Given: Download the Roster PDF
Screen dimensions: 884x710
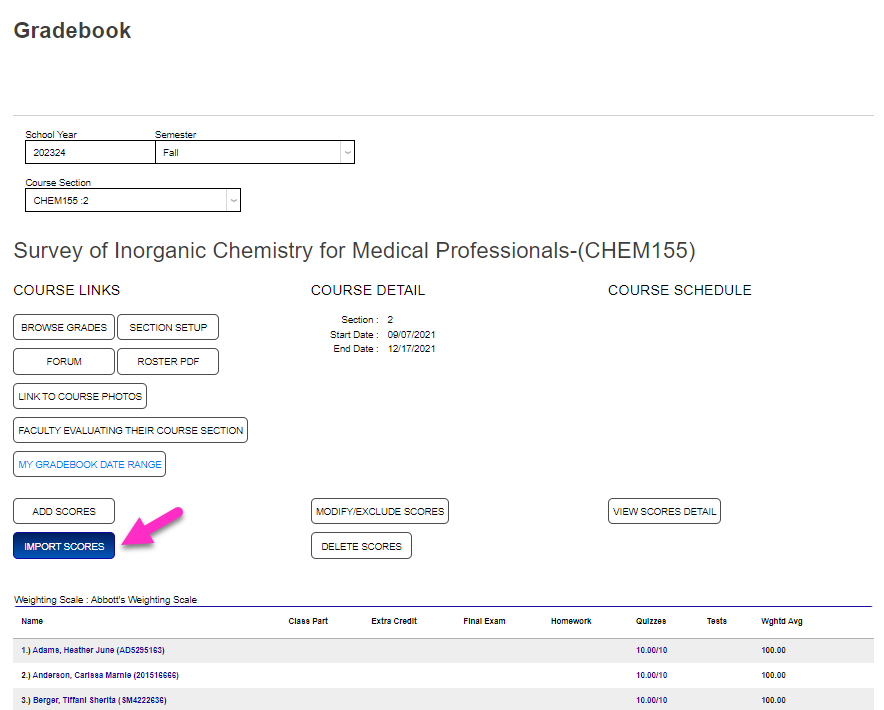Looking at the screenshot, I should coord(167,361).
